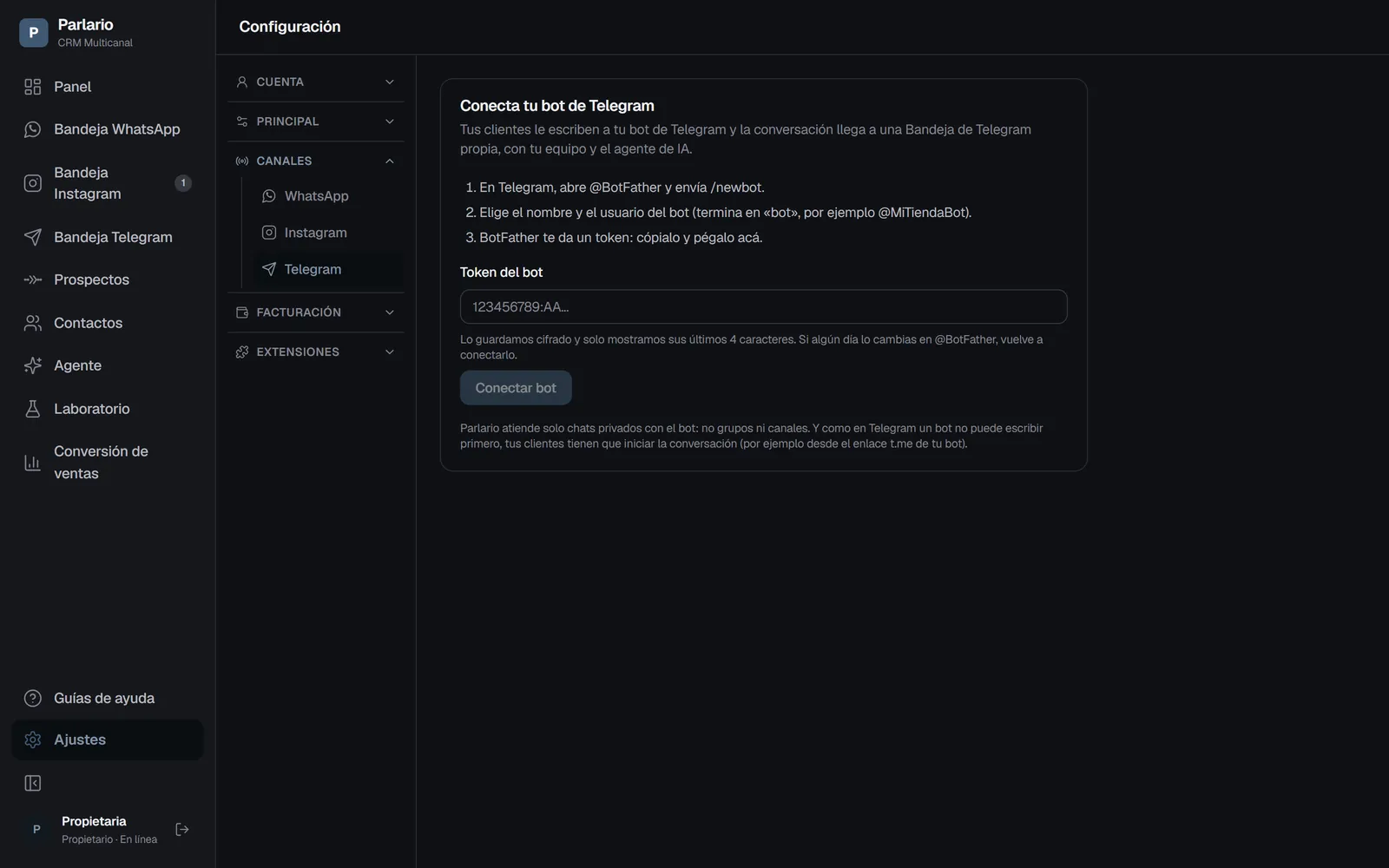This screenshot has height=868, width=1389.
Task: Click the Conectar bot button
Action: pyautogui.click(x=516, y=388)
